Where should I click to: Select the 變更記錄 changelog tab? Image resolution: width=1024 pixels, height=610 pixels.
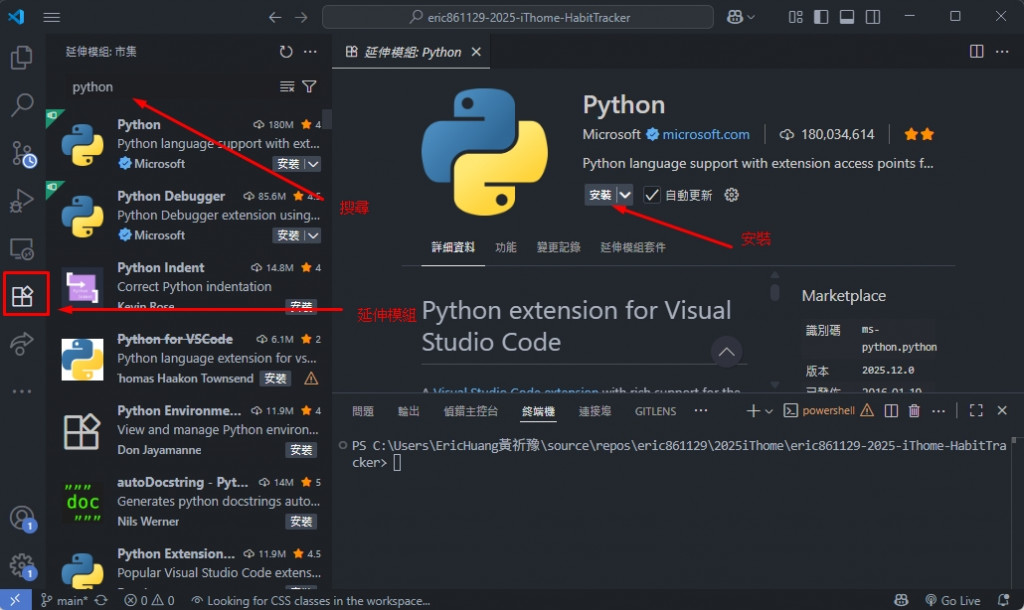coord(558,247)
